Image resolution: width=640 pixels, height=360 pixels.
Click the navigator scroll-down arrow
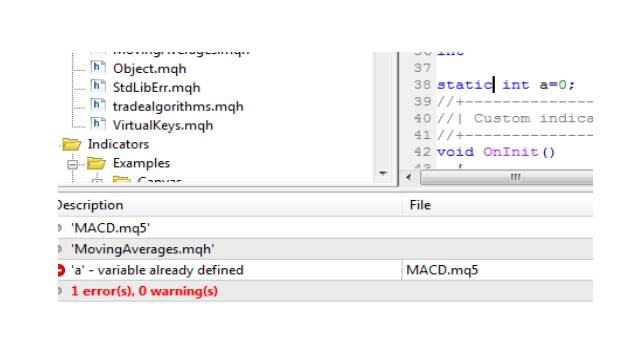[383, 173]
